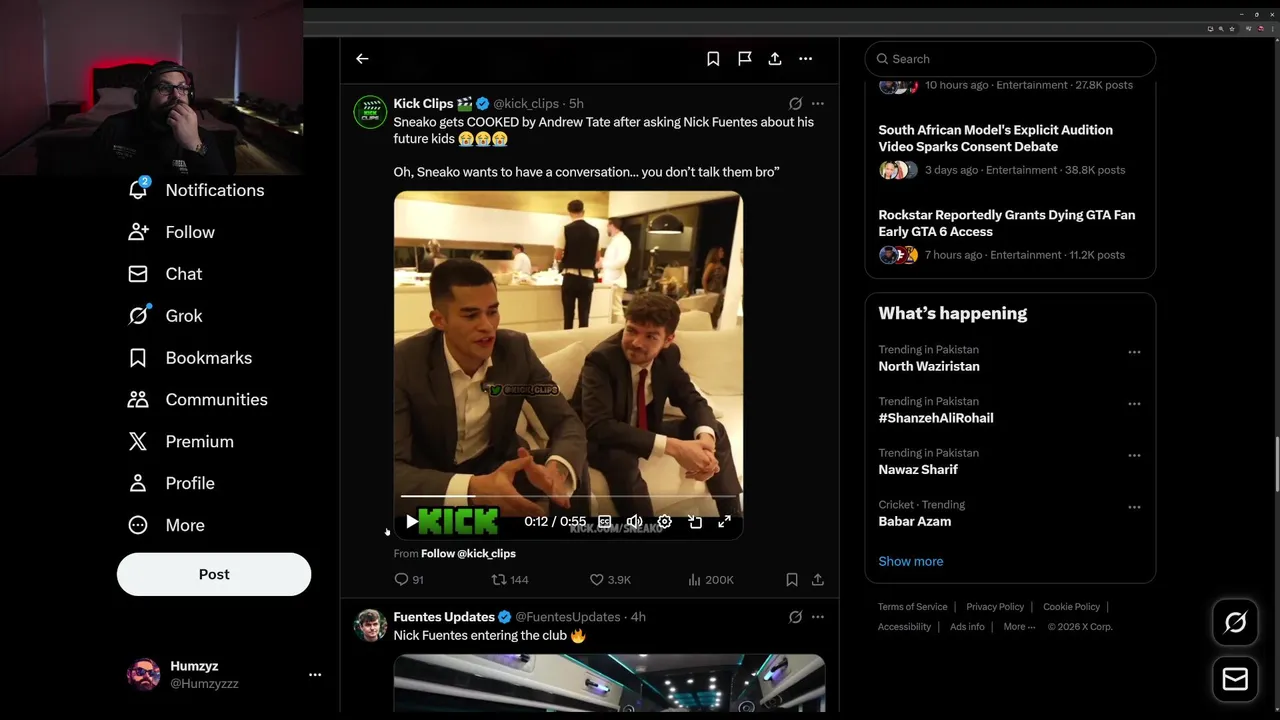Expand footer More dropdown
1280x720 pixels.
coord(1020,627)
